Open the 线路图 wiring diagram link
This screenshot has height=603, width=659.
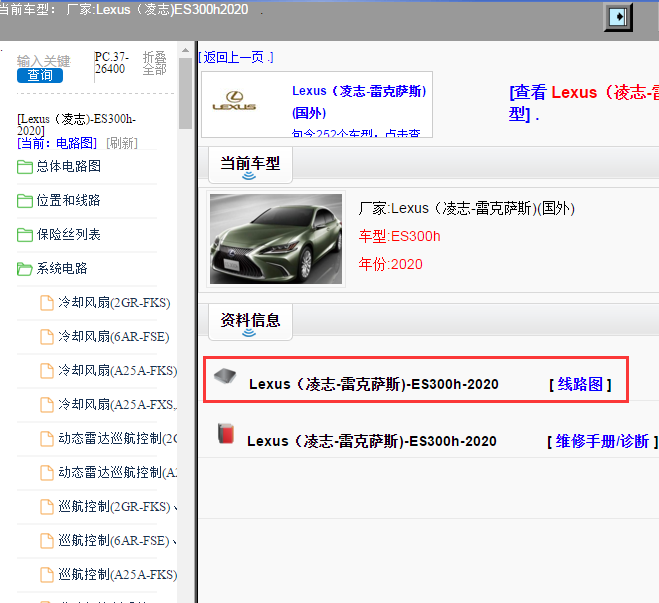(x=580, y=384)
